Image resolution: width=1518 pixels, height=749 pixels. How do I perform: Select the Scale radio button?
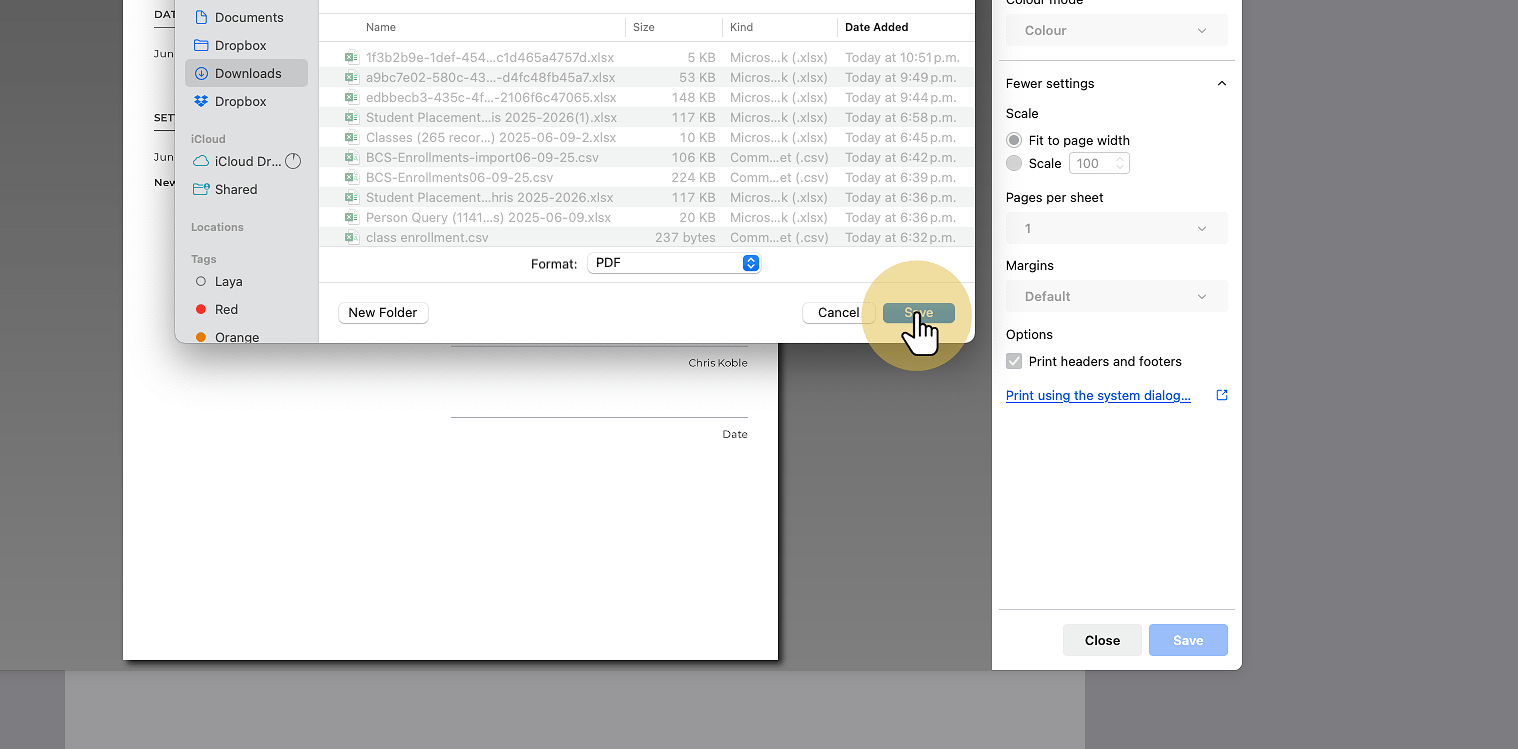[x=1014, y=163]
